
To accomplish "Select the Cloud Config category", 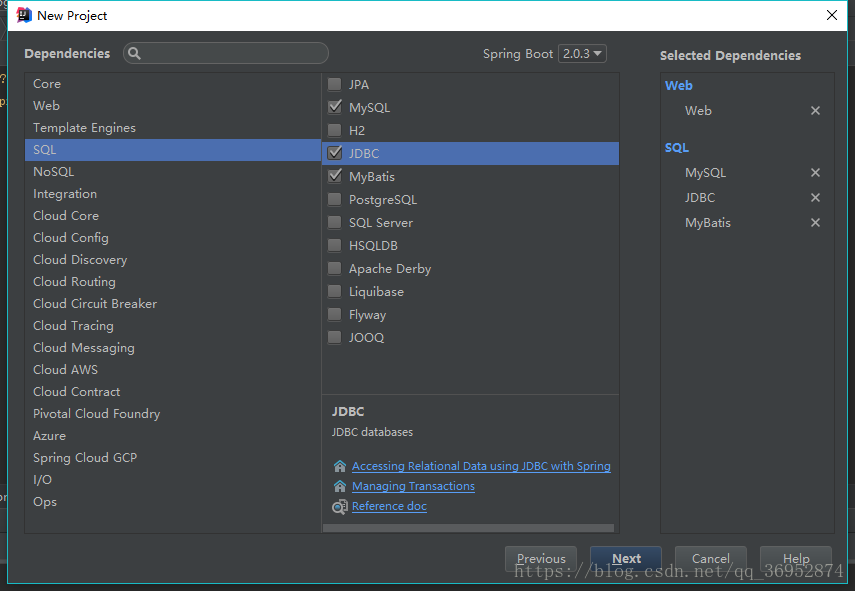I will 173,238.
